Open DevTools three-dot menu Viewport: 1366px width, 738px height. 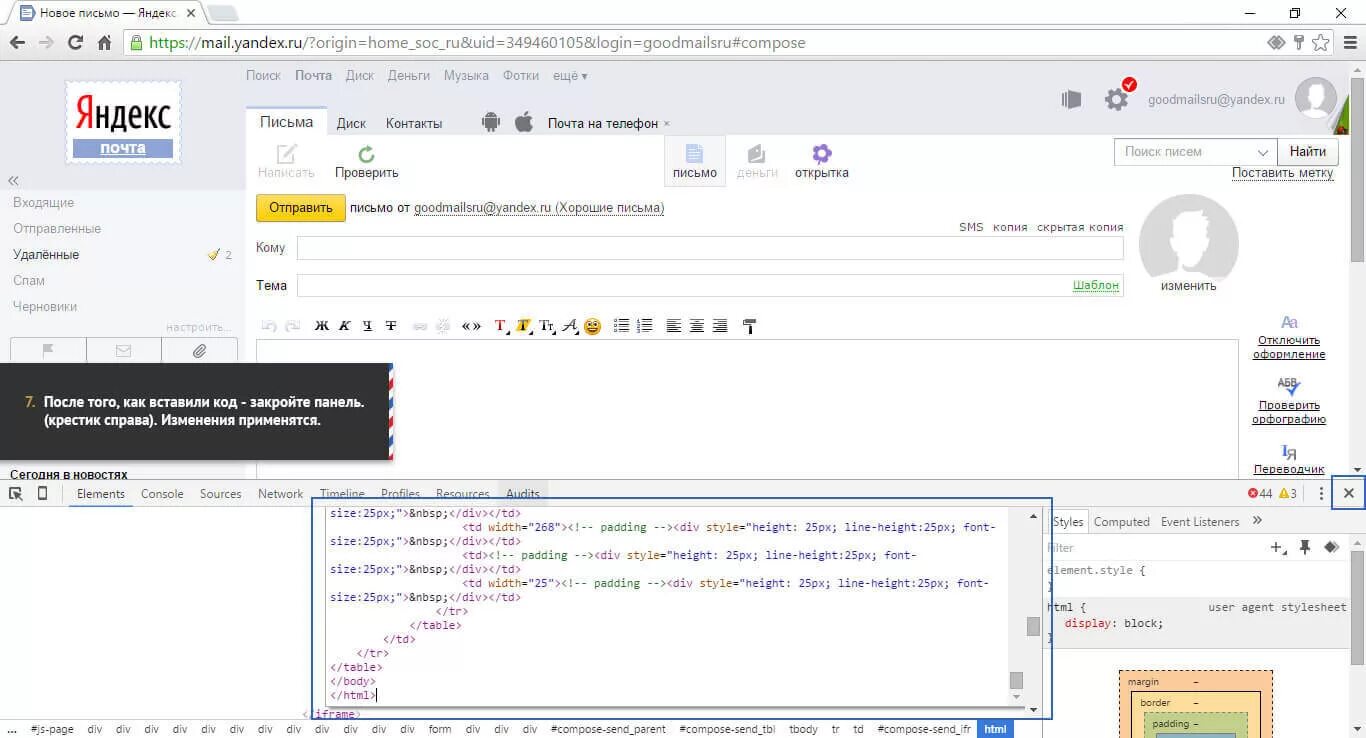click(x=1321, y=494)
